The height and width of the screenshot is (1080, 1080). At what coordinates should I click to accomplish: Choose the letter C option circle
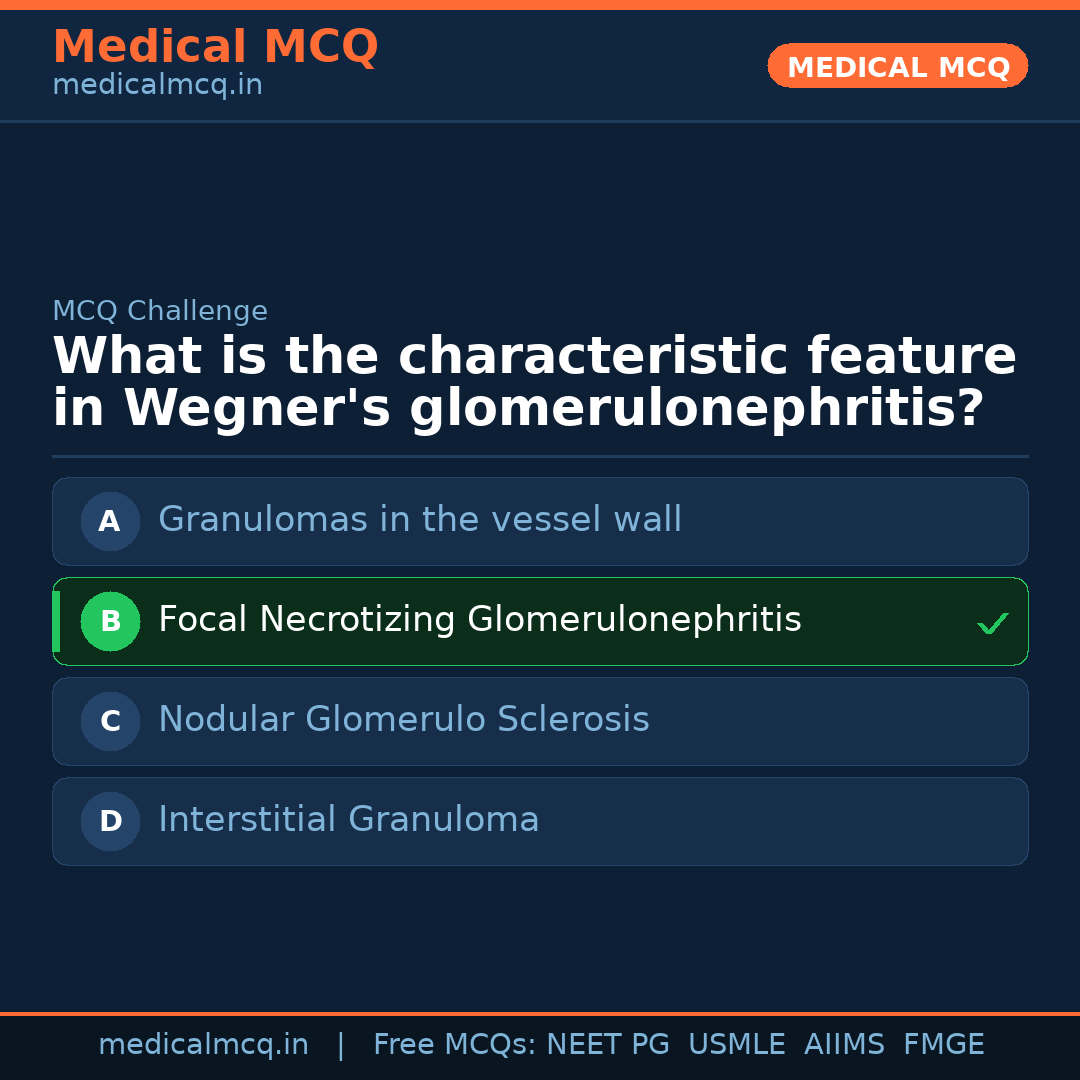[x=110, y=721]
